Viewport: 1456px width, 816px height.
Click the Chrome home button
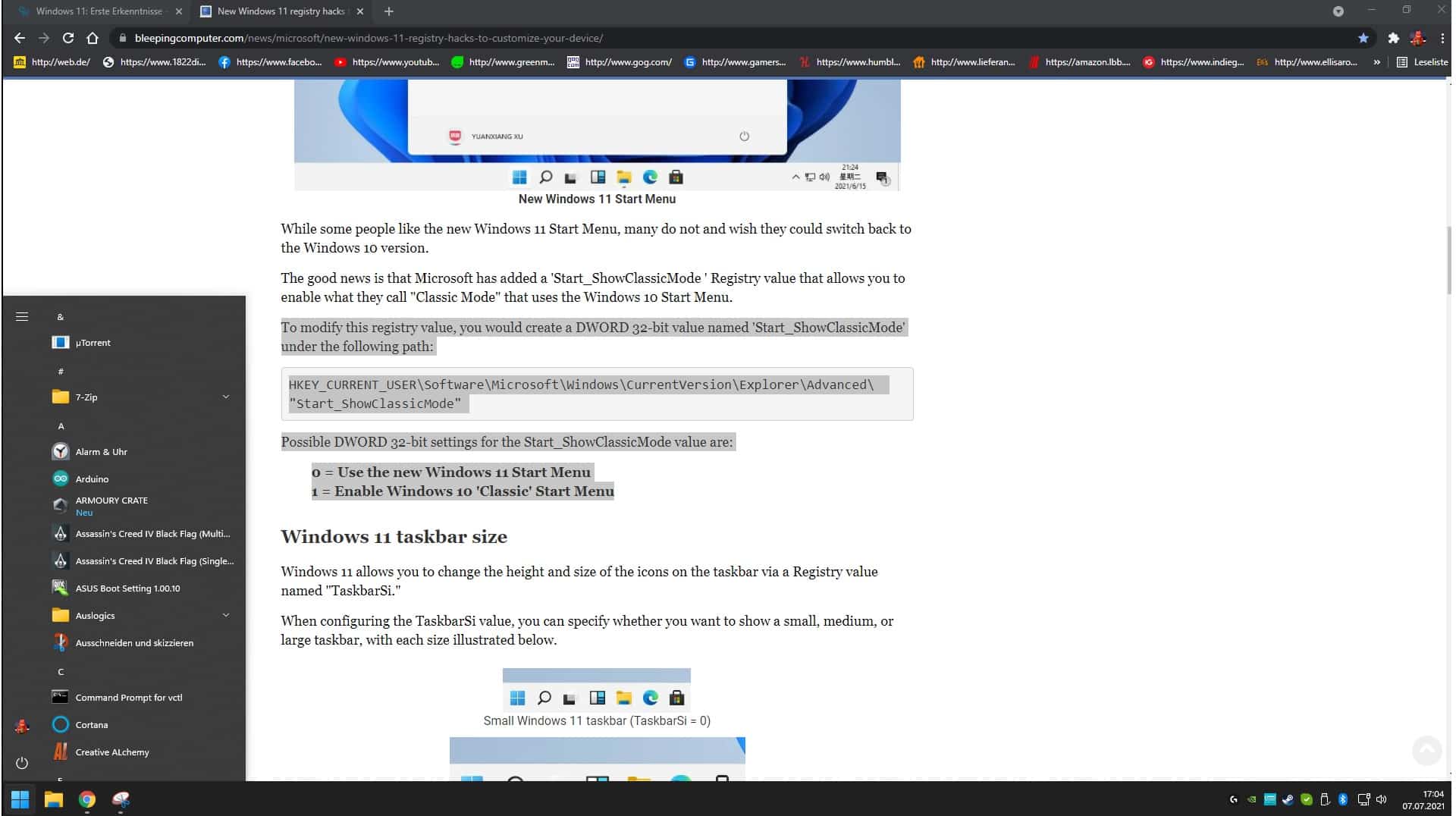[93, 38]
